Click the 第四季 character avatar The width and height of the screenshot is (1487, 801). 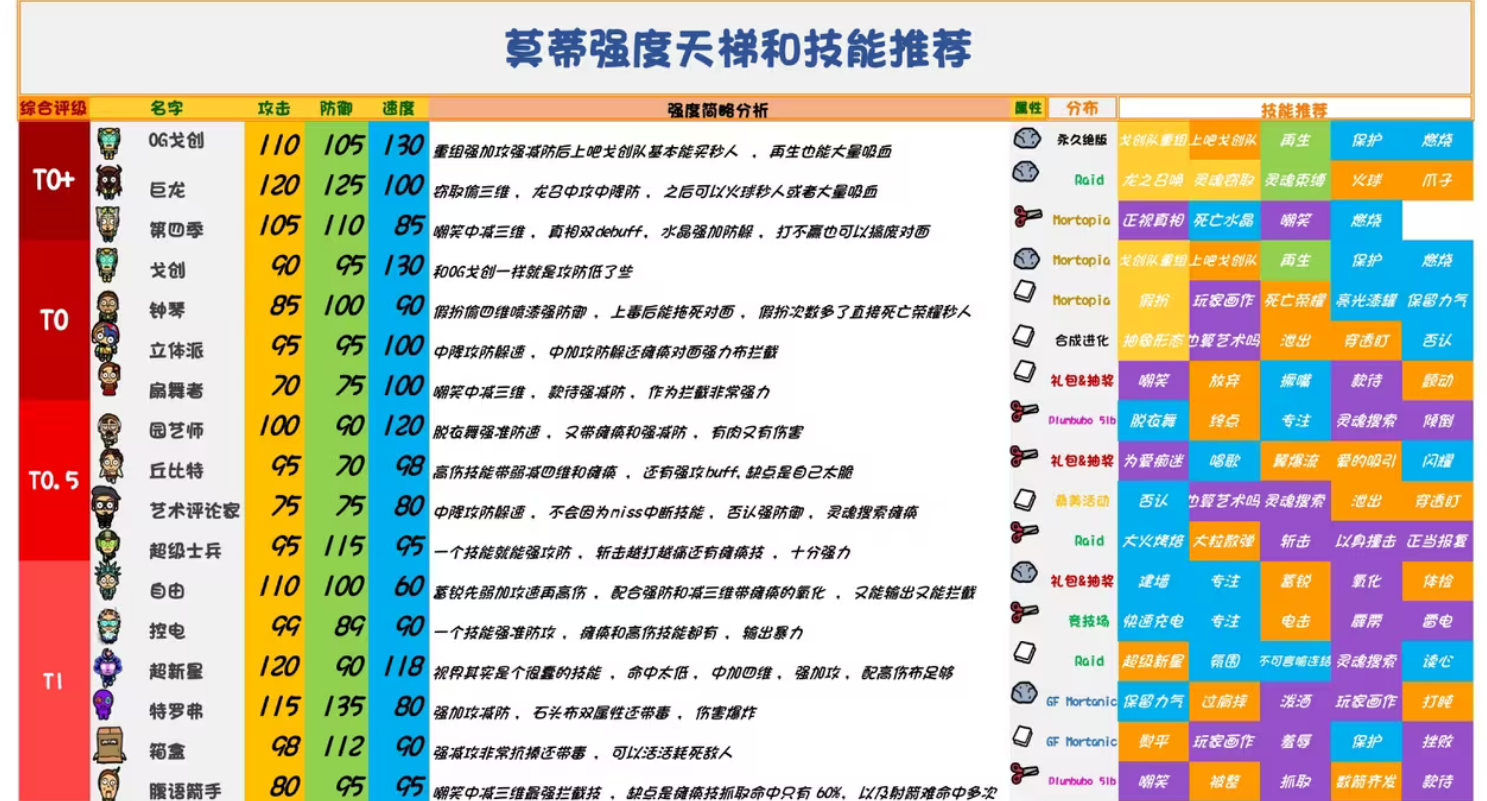pos(109,224)
